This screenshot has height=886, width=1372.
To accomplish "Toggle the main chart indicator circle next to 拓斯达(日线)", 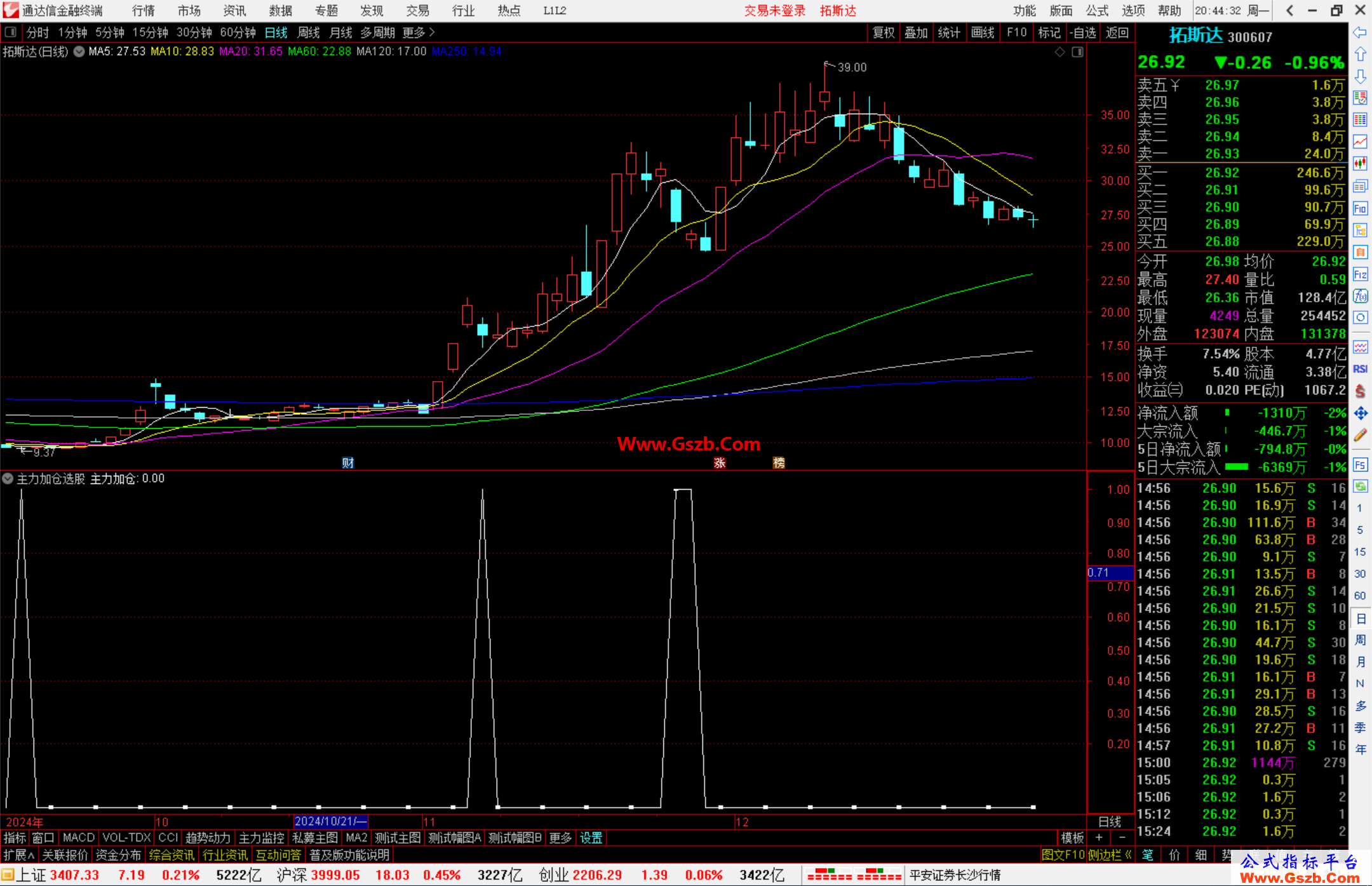I will [x=79, y=51].
